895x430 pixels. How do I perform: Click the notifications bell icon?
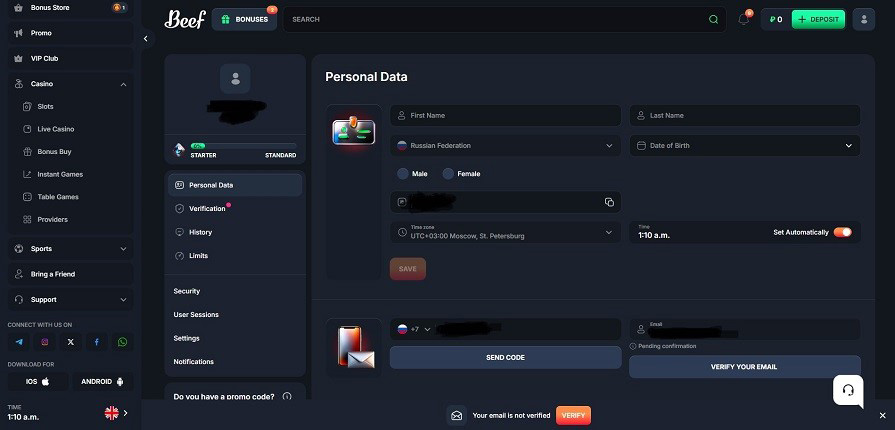click(743, 19)
